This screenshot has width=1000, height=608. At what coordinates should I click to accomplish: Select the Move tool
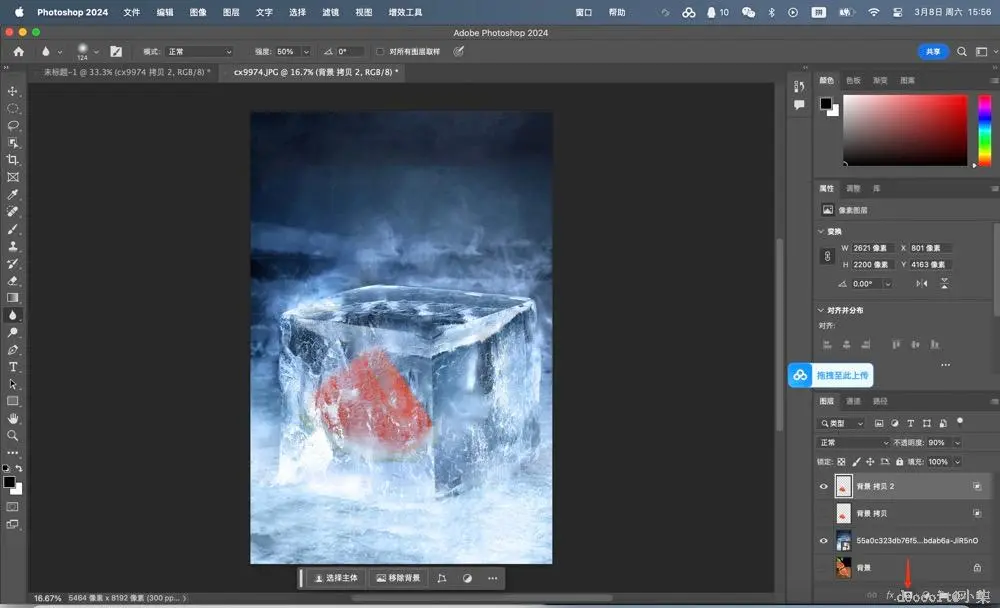(13, 91)
